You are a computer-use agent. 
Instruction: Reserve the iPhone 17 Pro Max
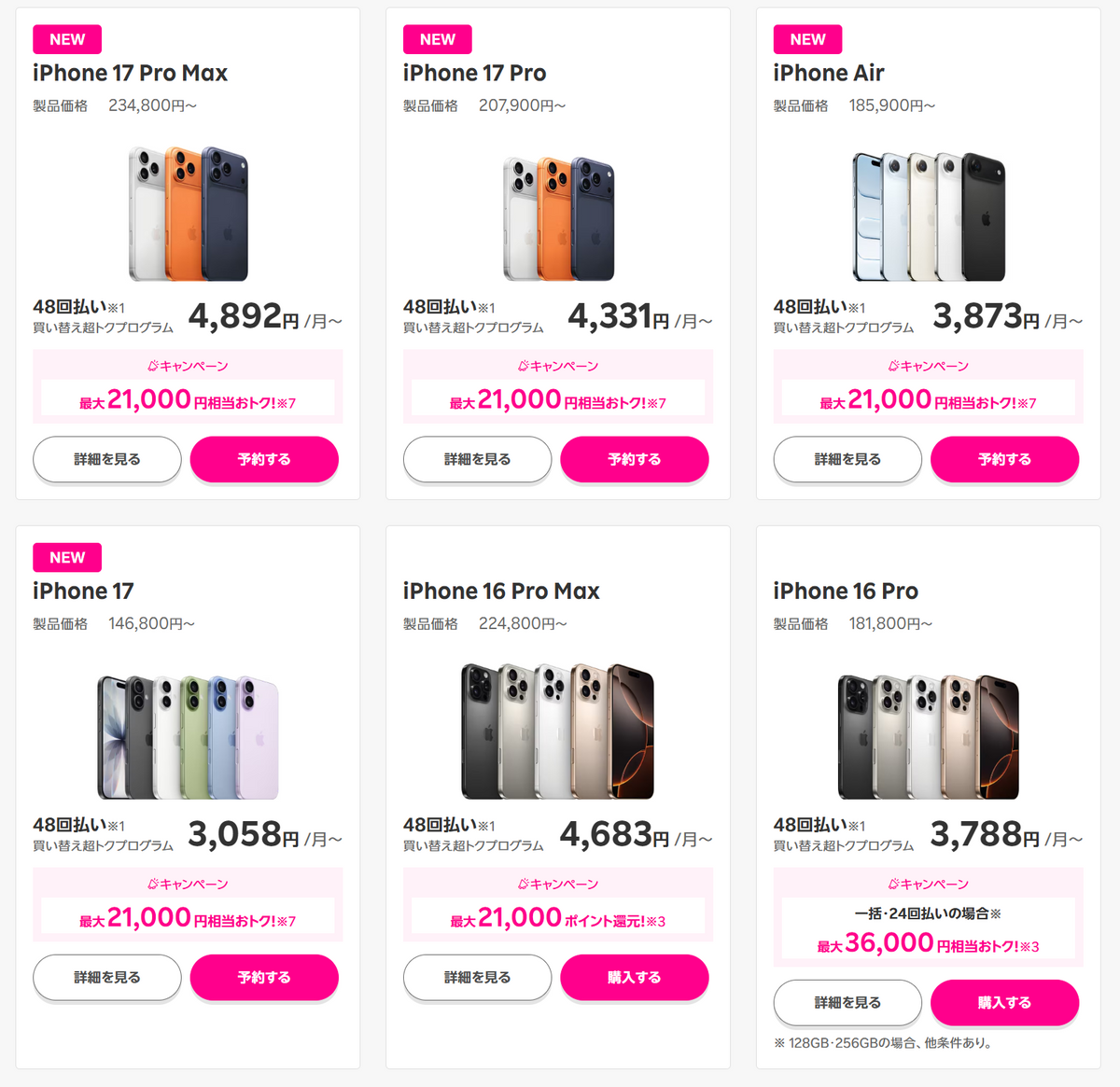pyautogui.click(x=264, y=459)
